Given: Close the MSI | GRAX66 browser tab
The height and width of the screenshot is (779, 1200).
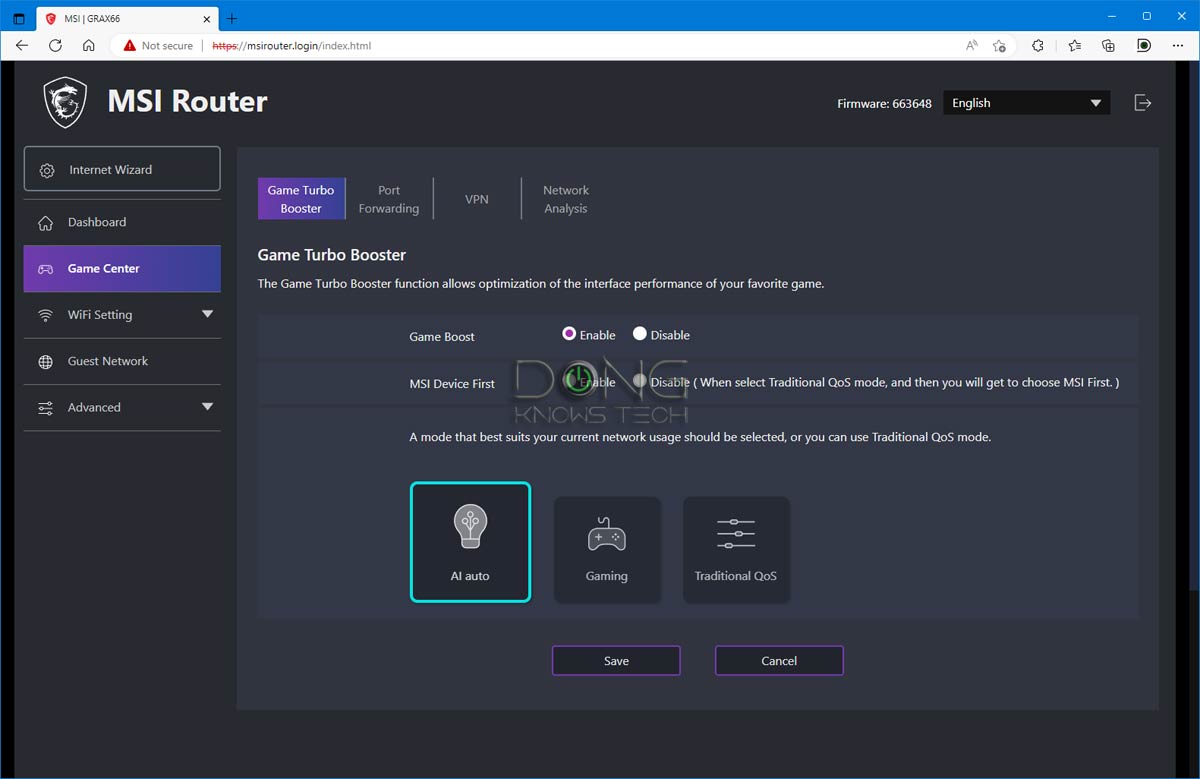Looking at the screenshot, I should [205, 18].
